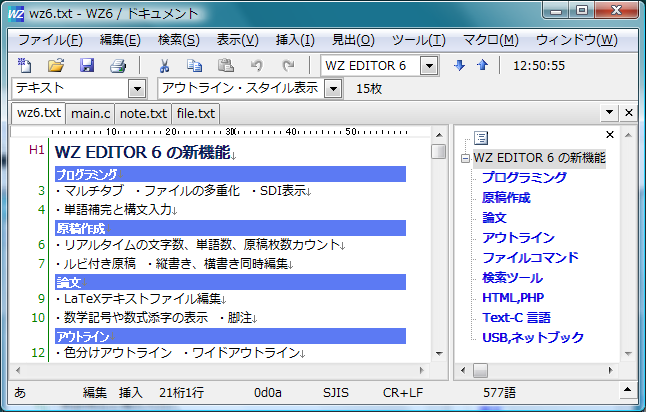Open the 見出(O) menu
646x412 pixels.
[353, 40]
